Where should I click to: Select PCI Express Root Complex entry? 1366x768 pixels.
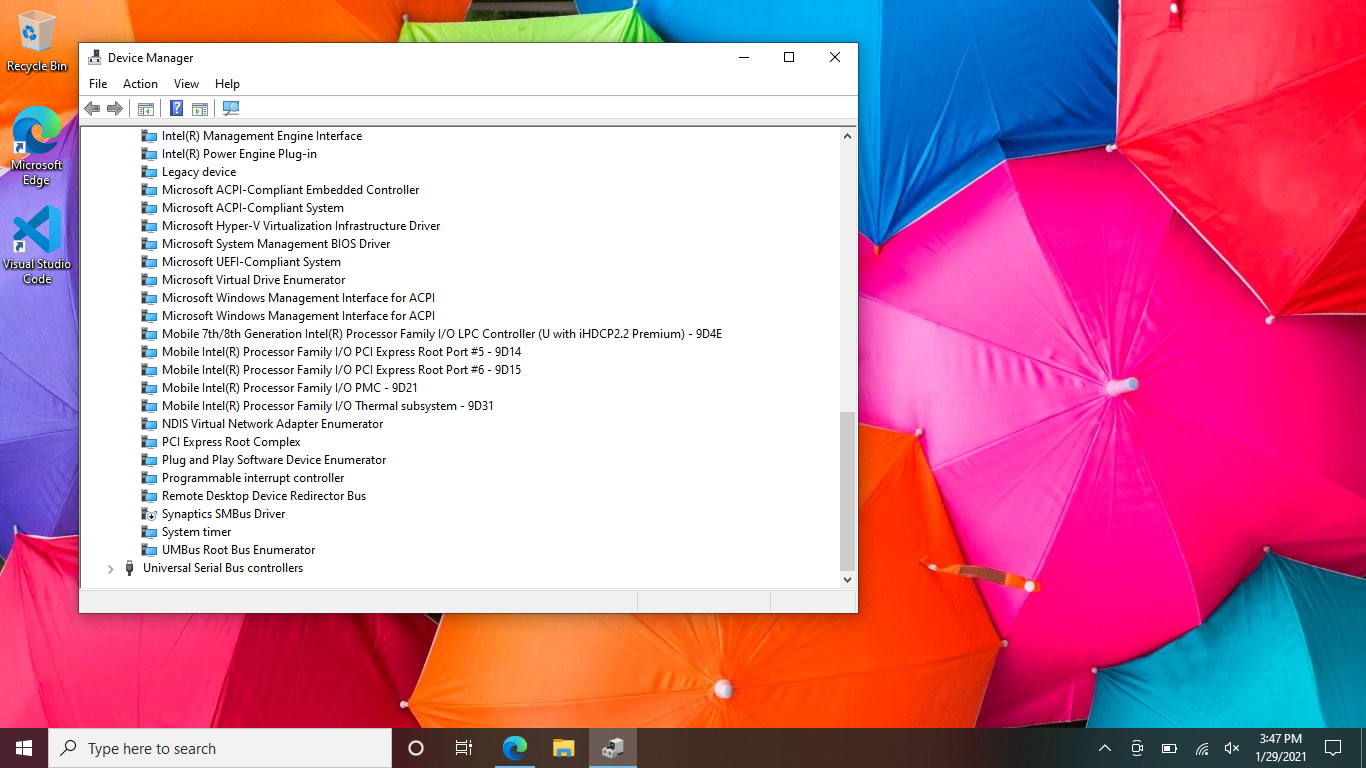231,442
